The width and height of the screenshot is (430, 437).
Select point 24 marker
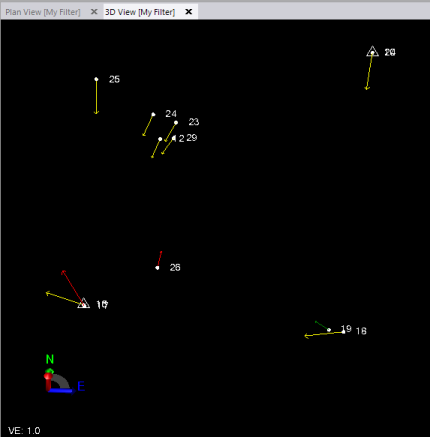[x=153, y=114]
